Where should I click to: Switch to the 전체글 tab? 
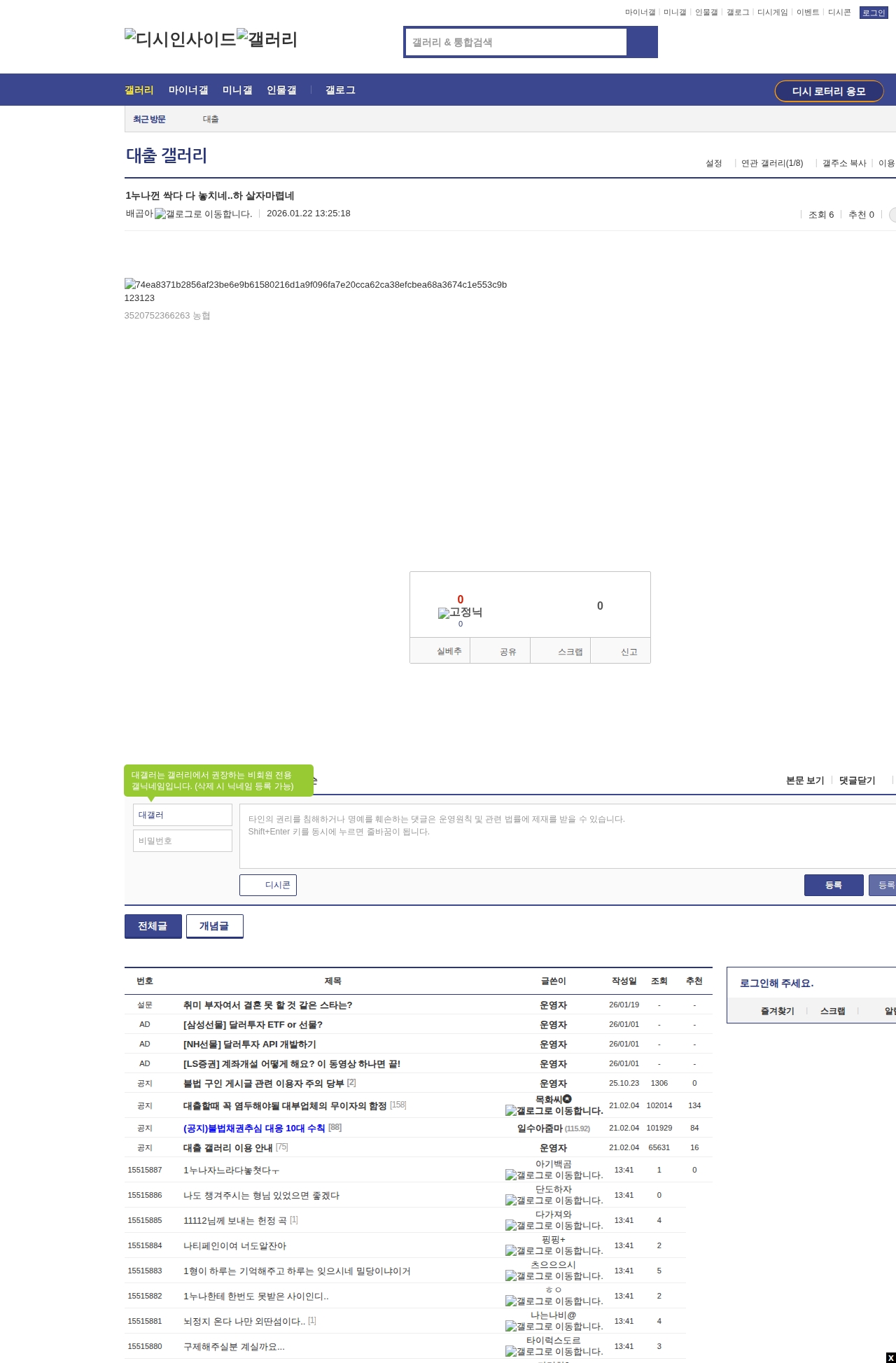[x=153, y=926]
